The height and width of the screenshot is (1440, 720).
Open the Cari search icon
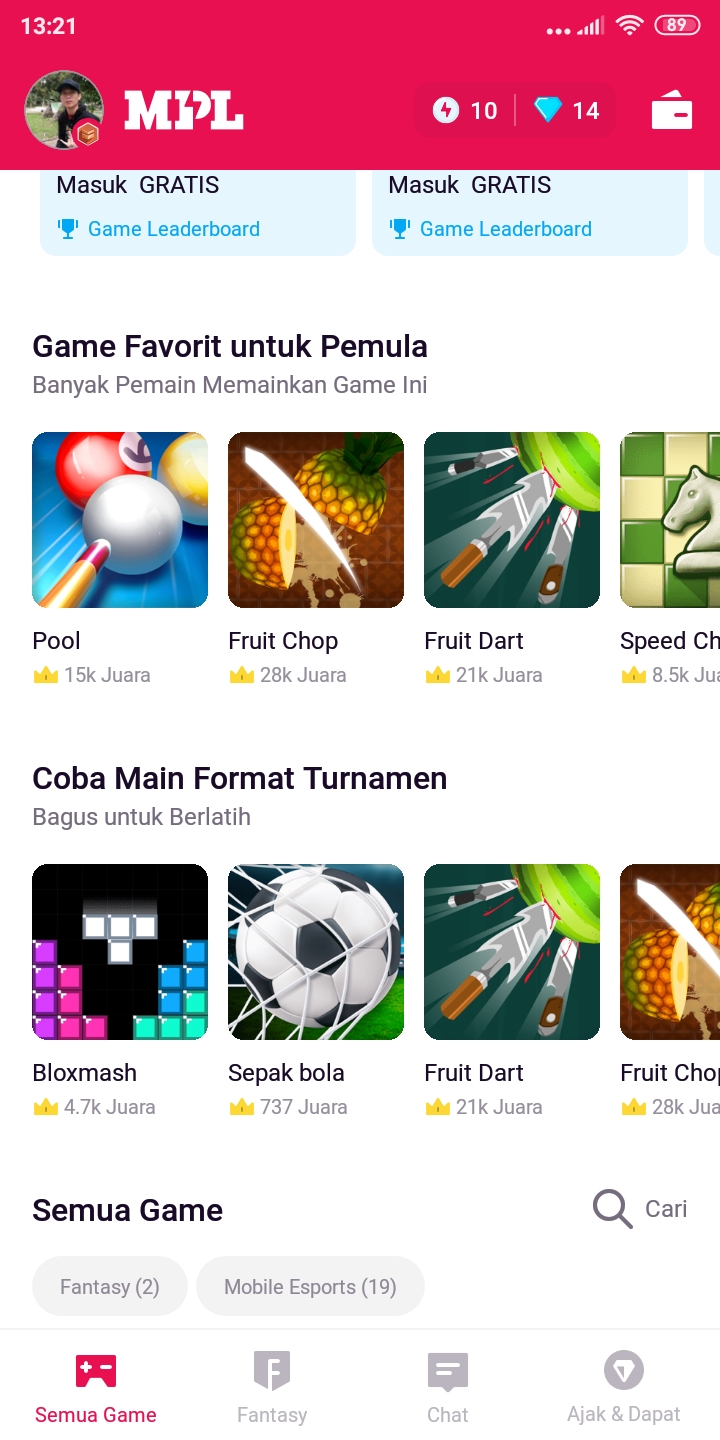click(612, 1209)
